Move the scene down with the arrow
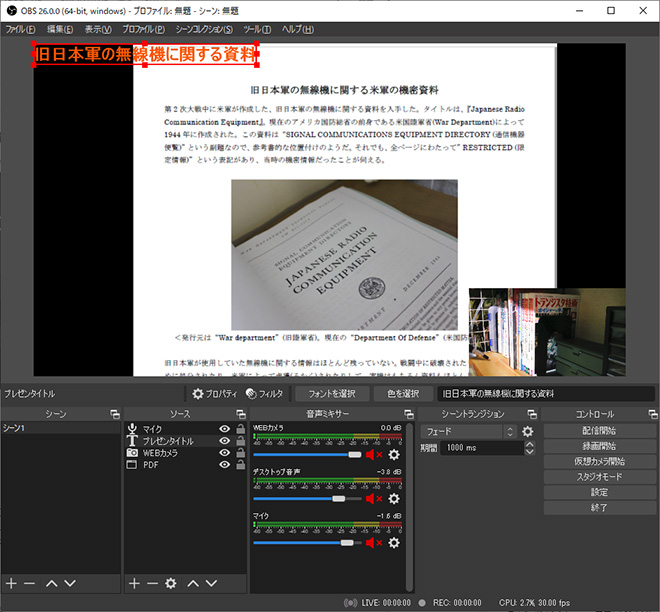660x612 pixels. point(70,583)
